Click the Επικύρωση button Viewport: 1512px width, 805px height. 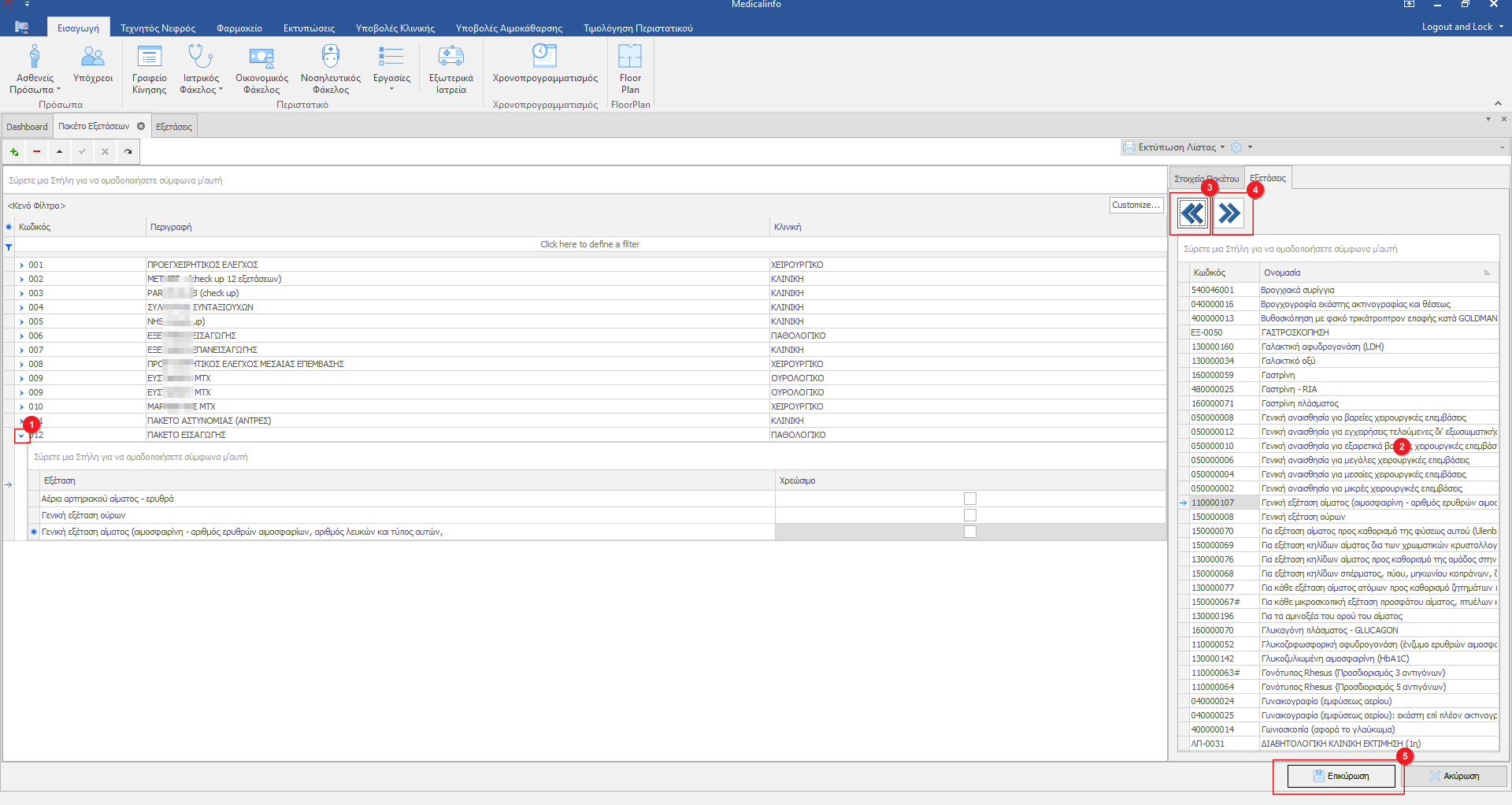(x=1340, y=776)
